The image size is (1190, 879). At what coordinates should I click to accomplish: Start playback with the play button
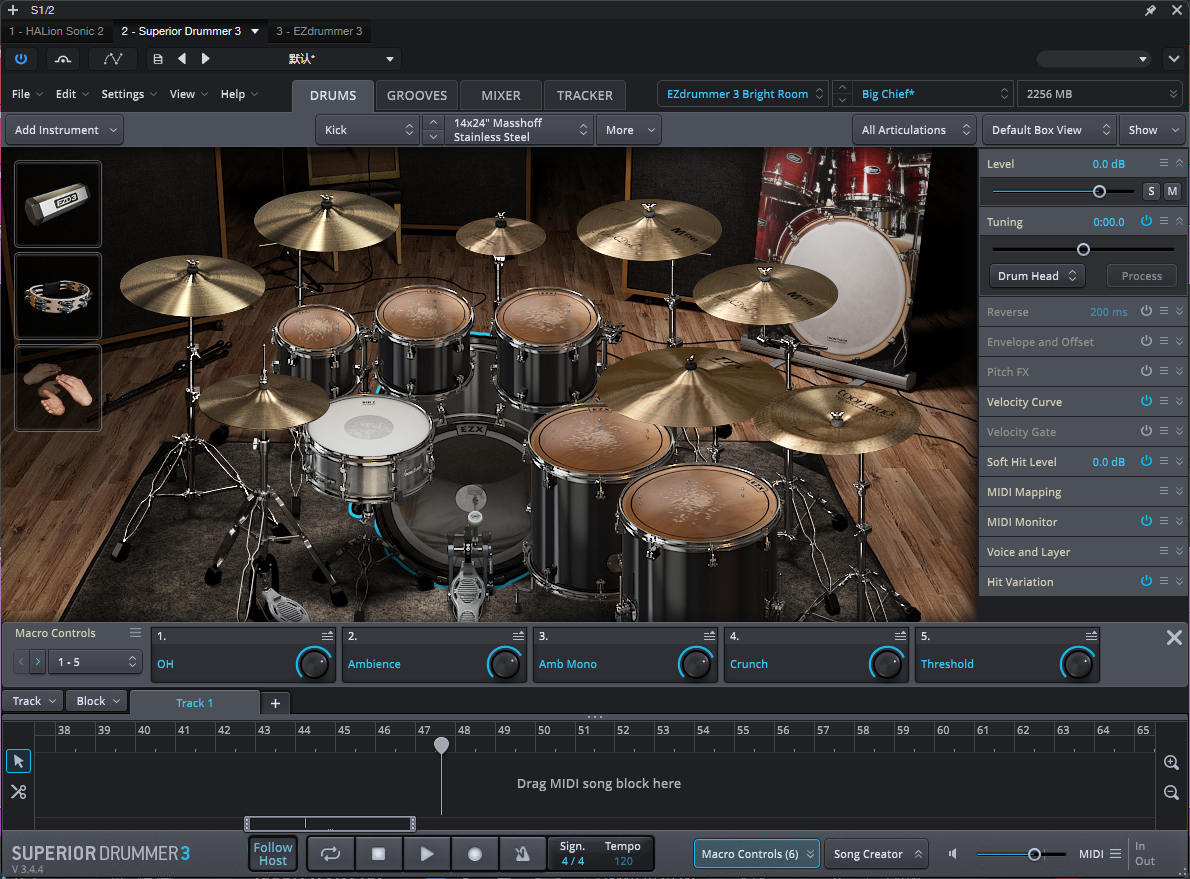[427, 854]
